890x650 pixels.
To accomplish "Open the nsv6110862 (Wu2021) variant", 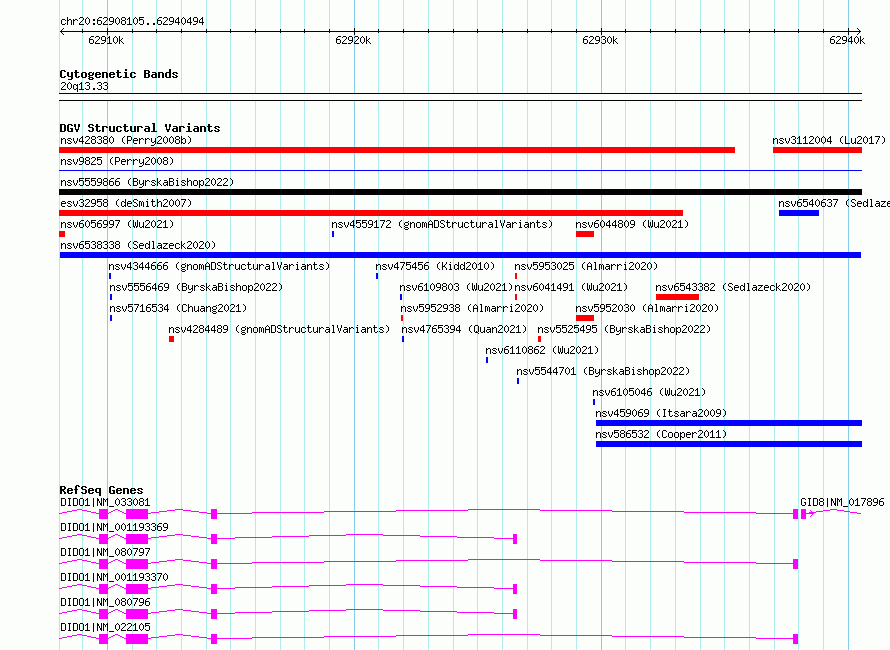I will point(542,350).
